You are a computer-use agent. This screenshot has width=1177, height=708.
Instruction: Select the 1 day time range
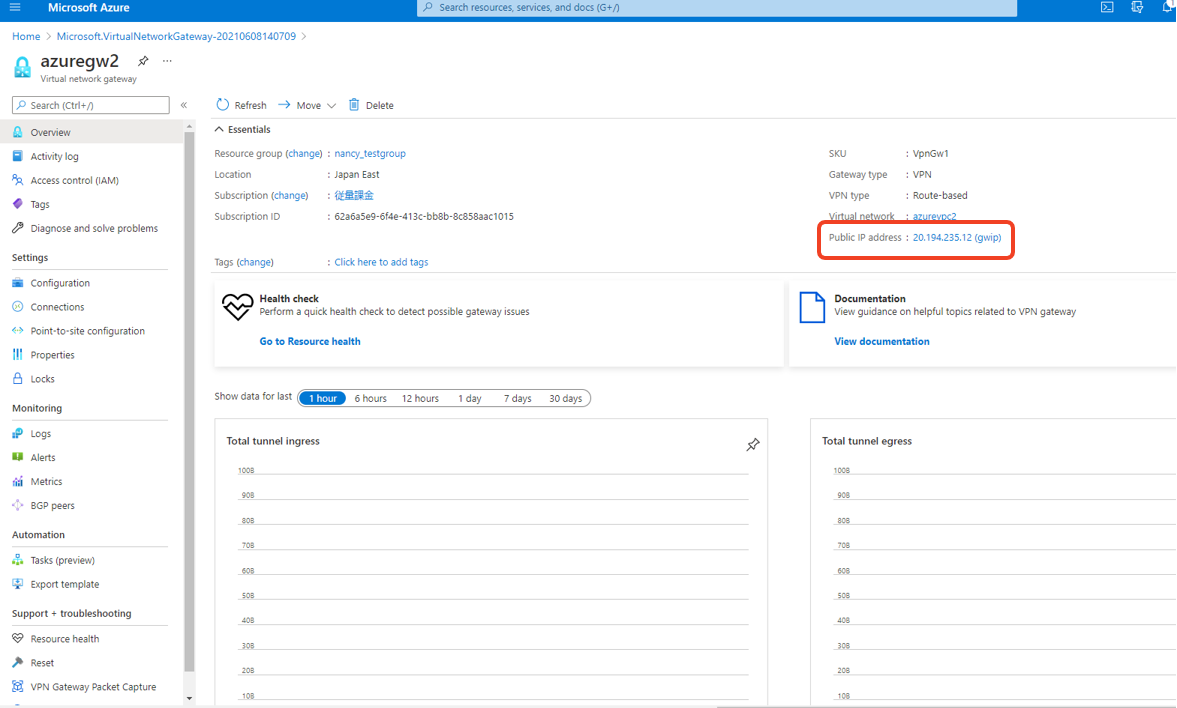pos(470,399)
